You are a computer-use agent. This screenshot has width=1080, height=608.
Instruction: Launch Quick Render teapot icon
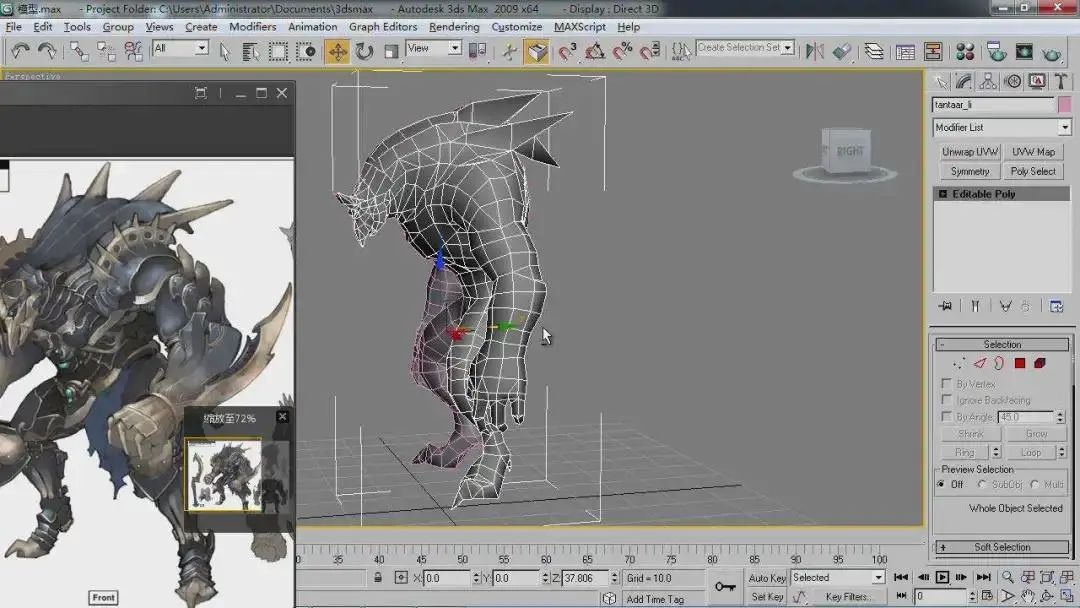pos(1051,51)
